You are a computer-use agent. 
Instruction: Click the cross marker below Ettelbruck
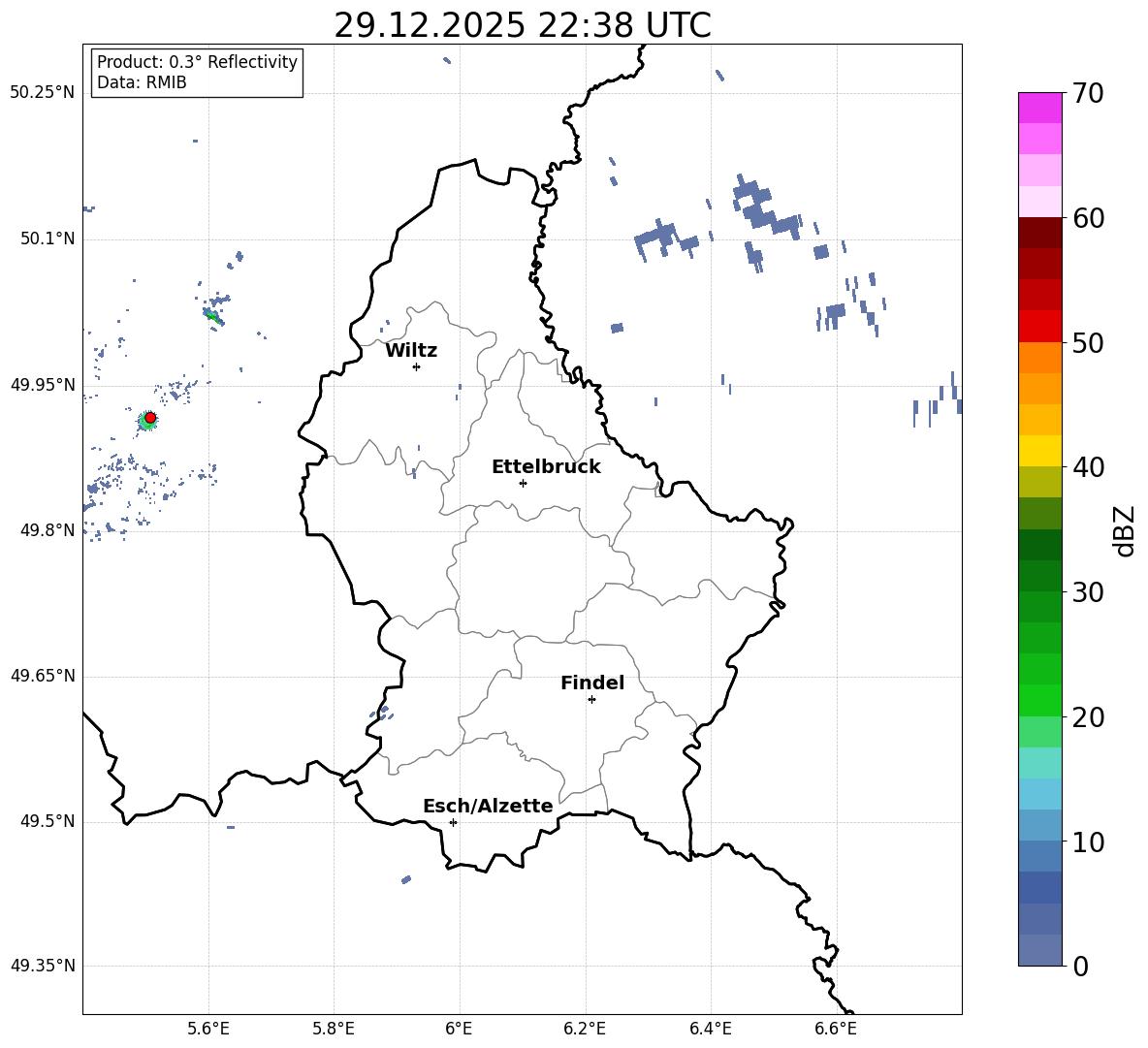pyautogui.click(x=523, y=483)
